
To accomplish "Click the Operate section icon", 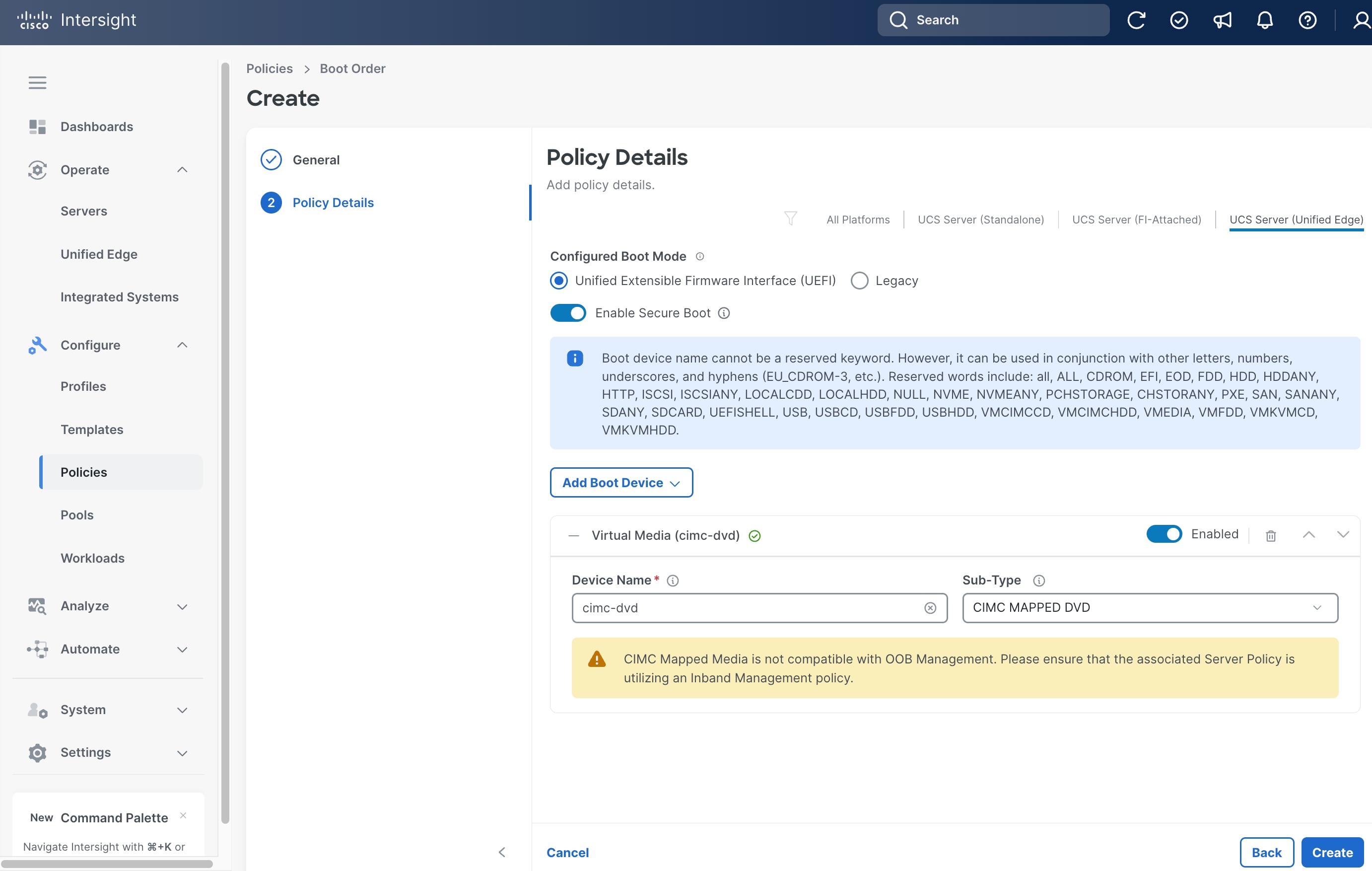I will point(38,170).
